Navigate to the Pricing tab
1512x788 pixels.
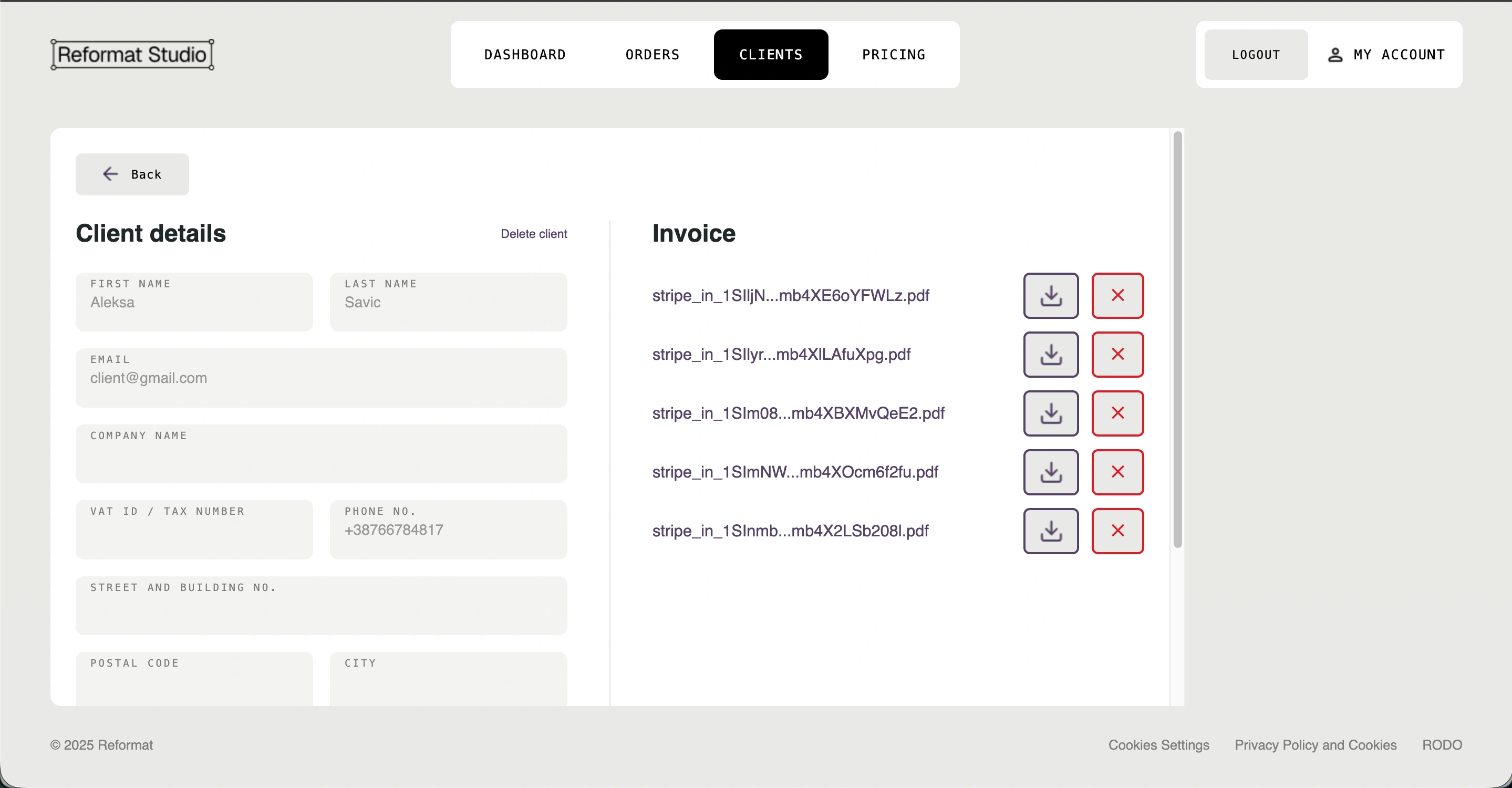tap(893, 55)
